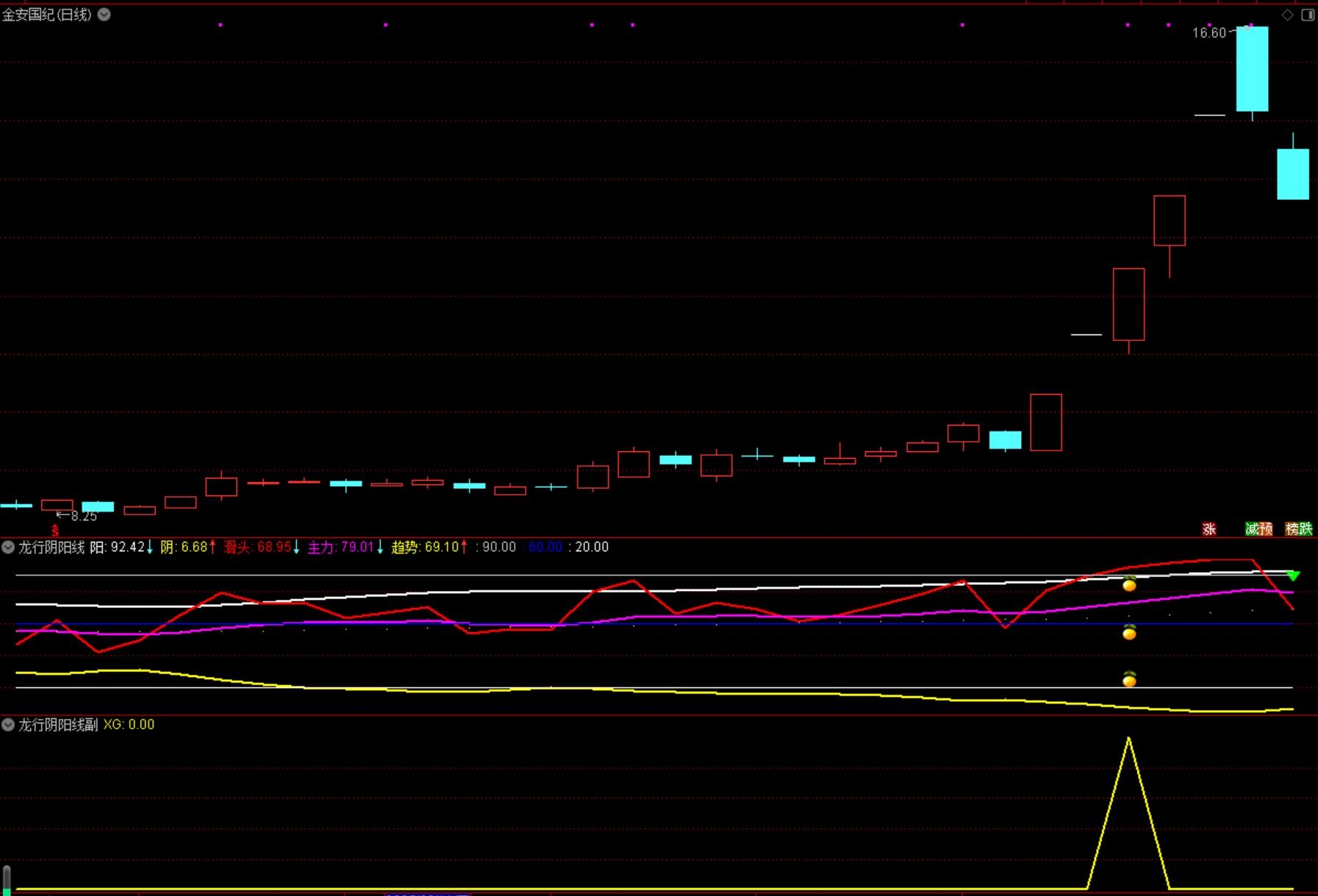
Task: Click the 龙行阴阳线 indicator name
Action: tap(51, 547)
